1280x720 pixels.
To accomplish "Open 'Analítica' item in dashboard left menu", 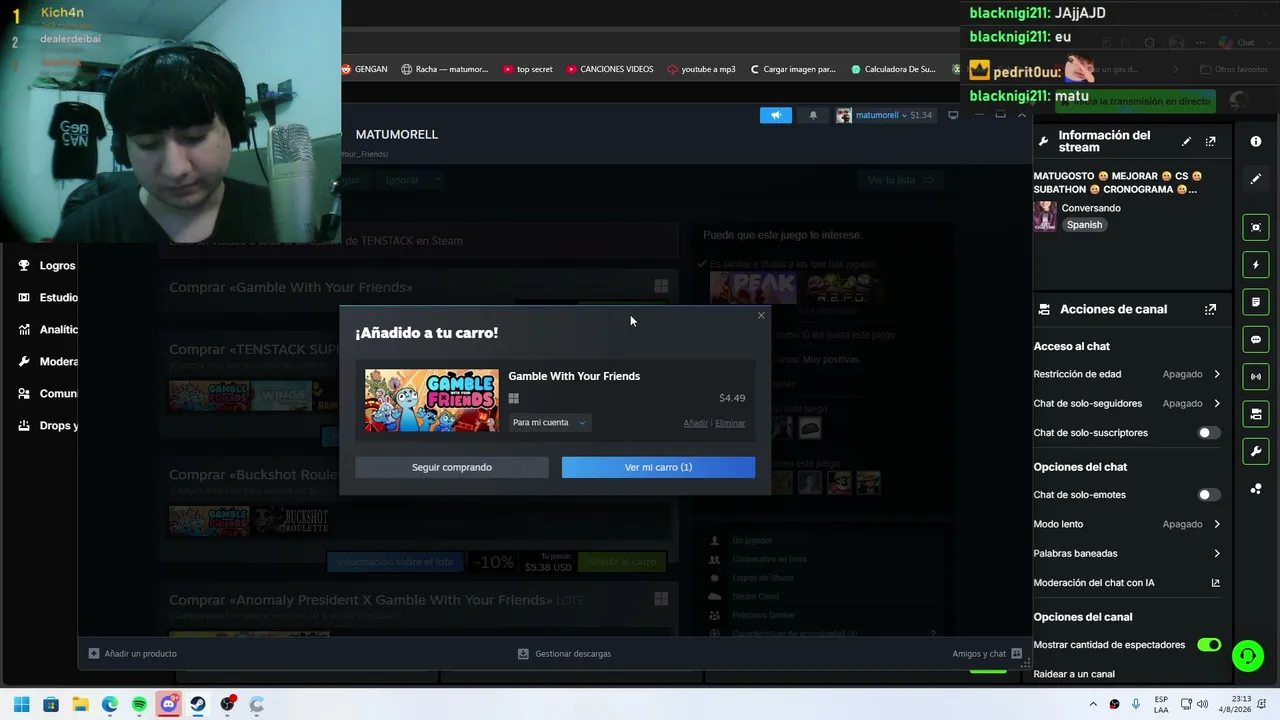I will [x=48, y=330].
